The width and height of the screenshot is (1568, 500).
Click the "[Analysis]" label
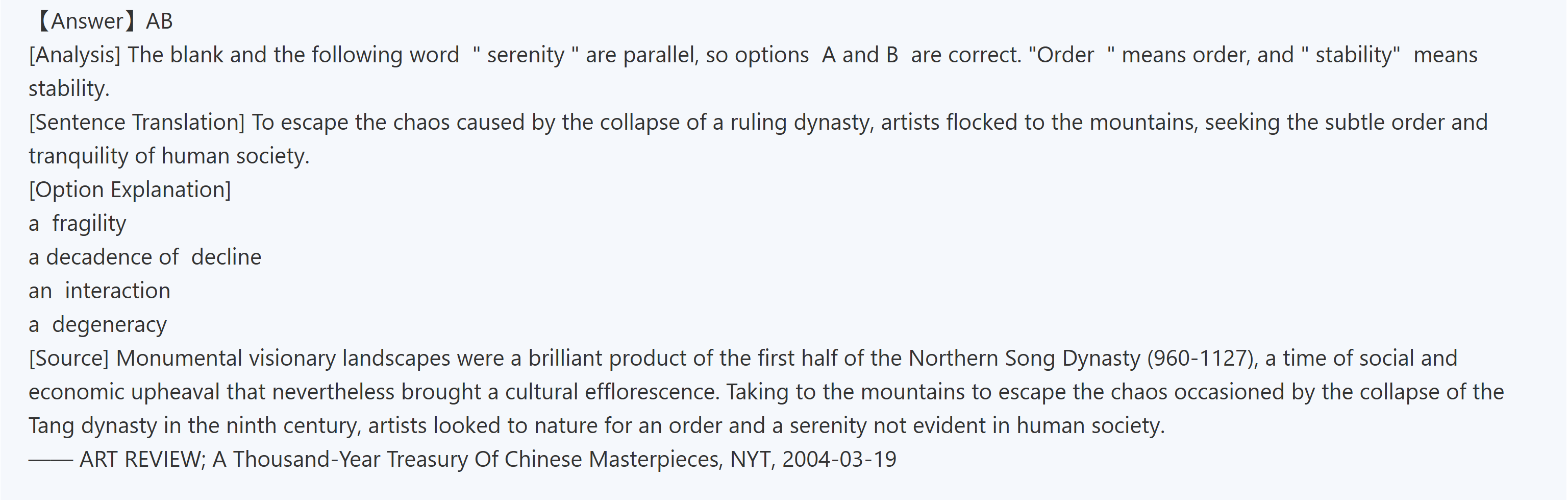click(74, 55)
